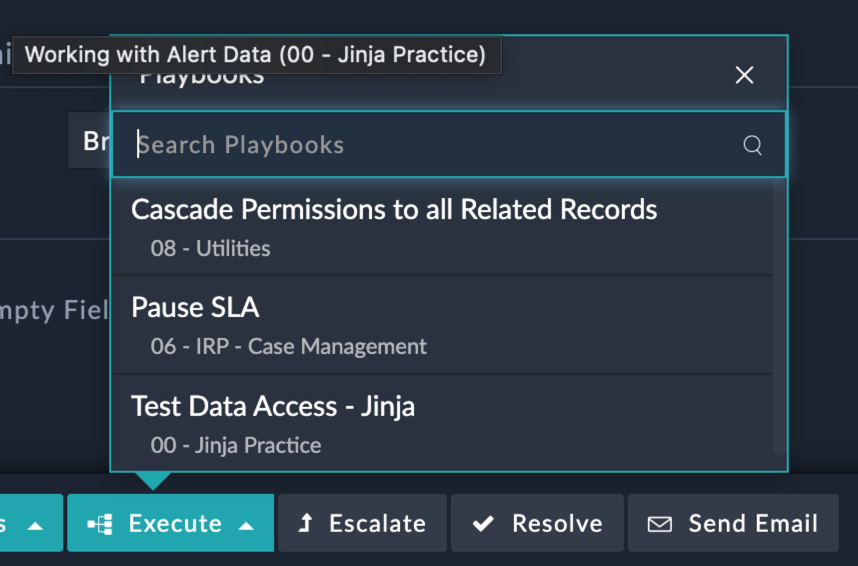The image size is (858, 566).
Task: Click the Execute button
Action: 171,523
